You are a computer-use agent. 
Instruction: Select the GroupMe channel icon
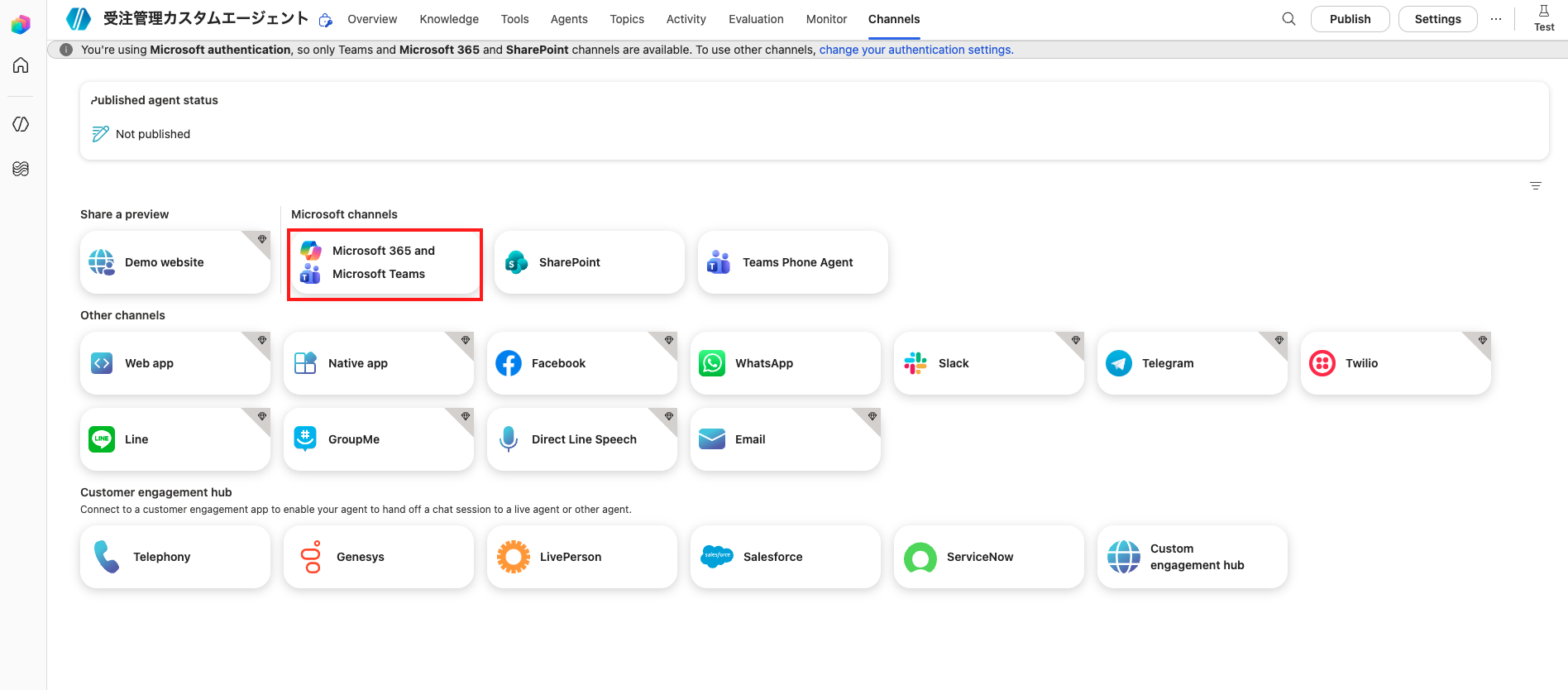click(x=305, y=439)
